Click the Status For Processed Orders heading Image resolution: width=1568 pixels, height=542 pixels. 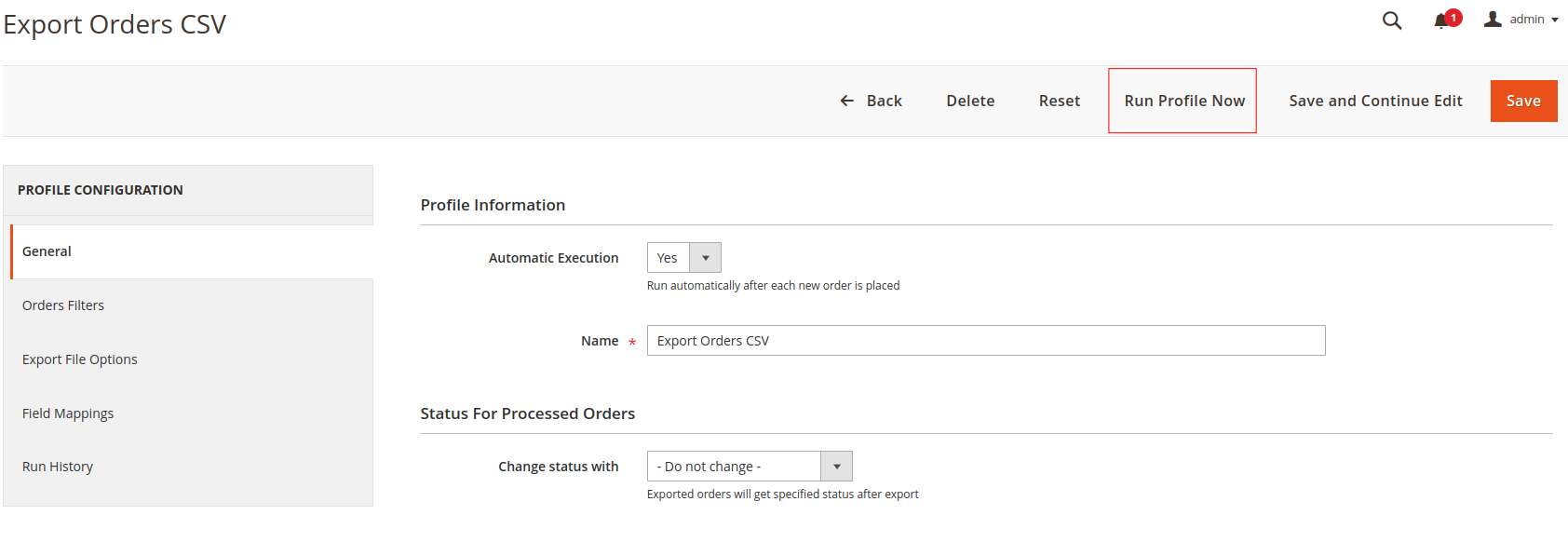coord(527,413)
